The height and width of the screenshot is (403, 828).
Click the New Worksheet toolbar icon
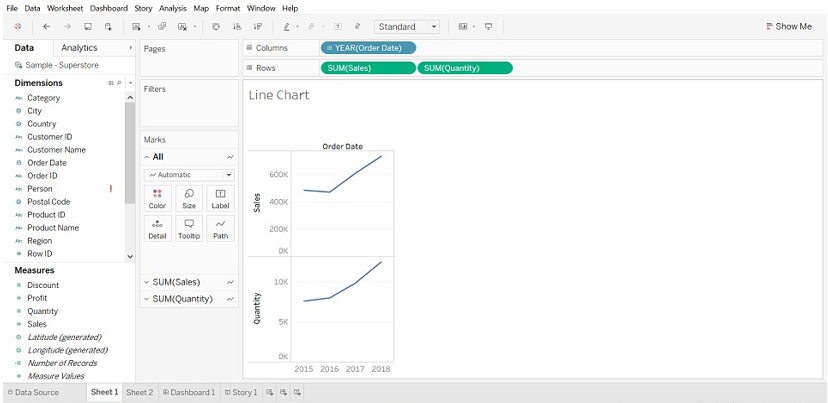(136, 26)
